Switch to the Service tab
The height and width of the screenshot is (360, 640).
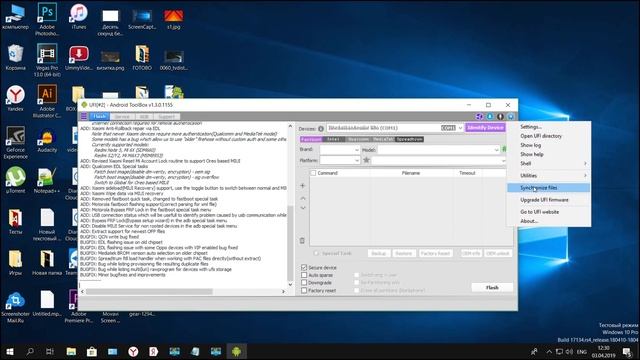pyautogui.click(x=122, y=116)
